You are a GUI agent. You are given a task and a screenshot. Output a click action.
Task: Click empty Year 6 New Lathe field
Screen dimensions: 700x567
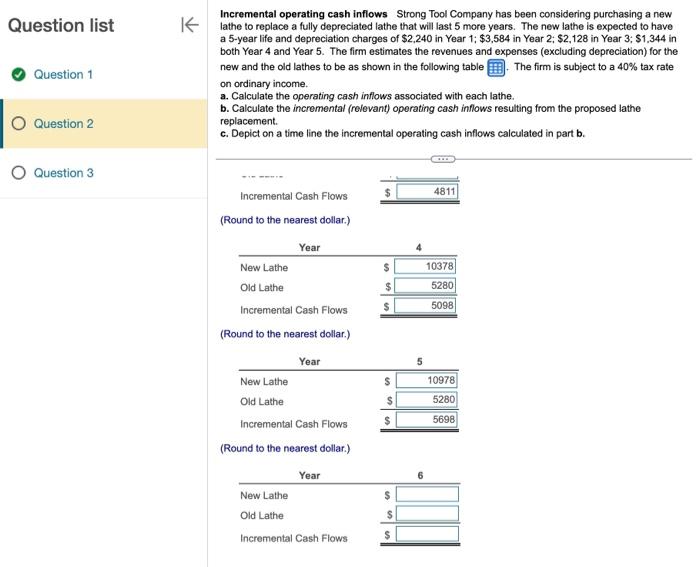[427, 494]
